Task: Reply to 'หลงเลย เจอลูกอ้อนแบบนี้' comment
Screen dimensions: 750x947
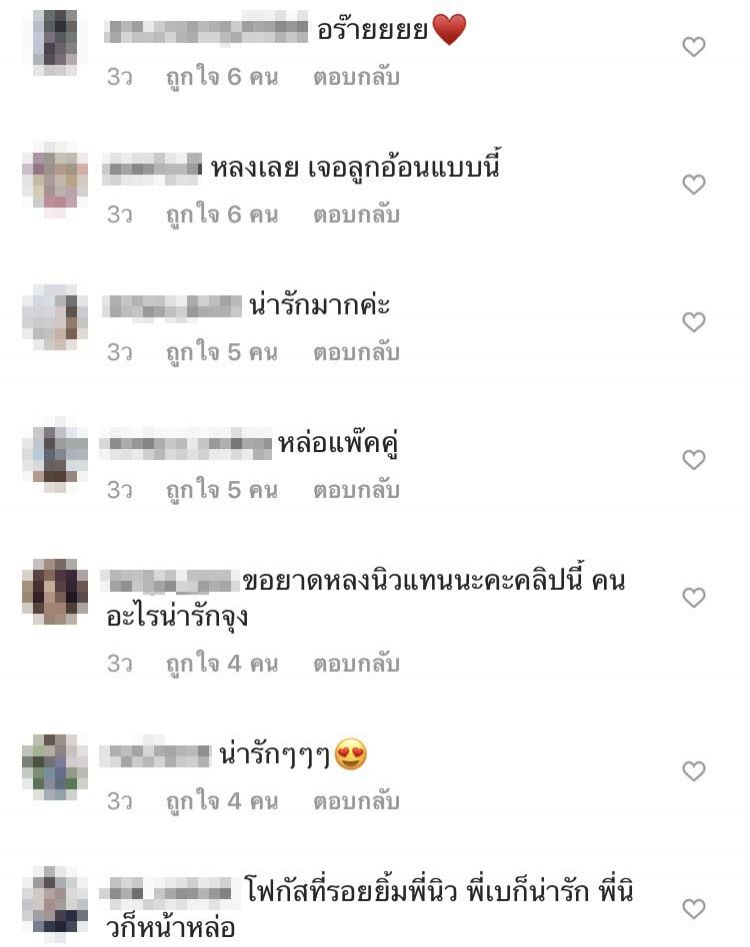Action: (x=356, y=215)
